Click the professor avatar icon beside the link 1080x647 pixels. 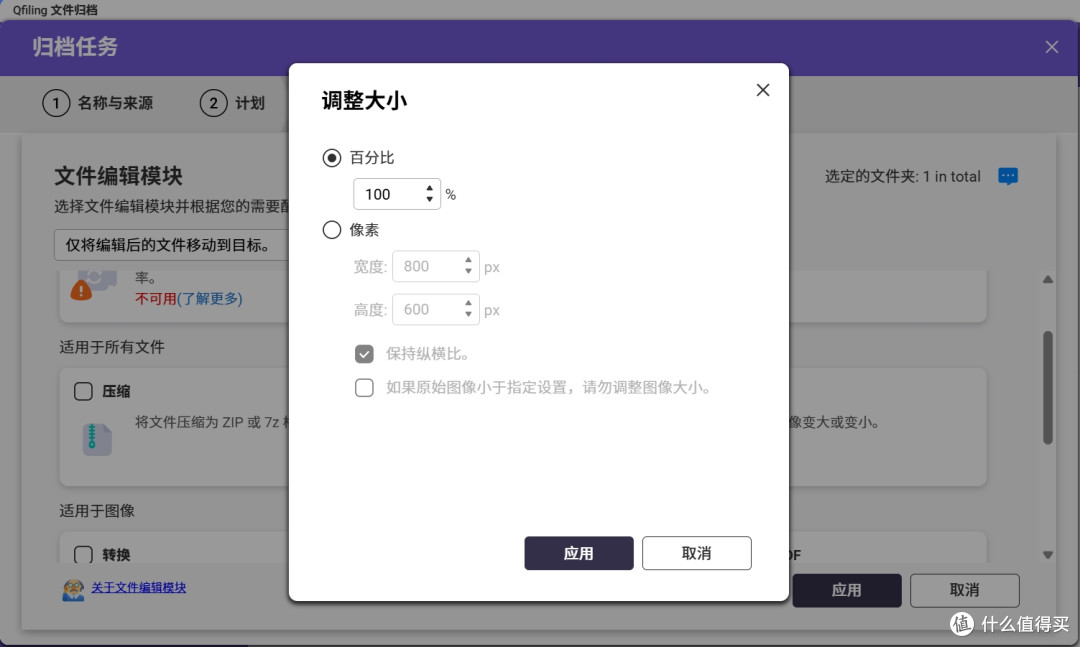click(73, 590)
